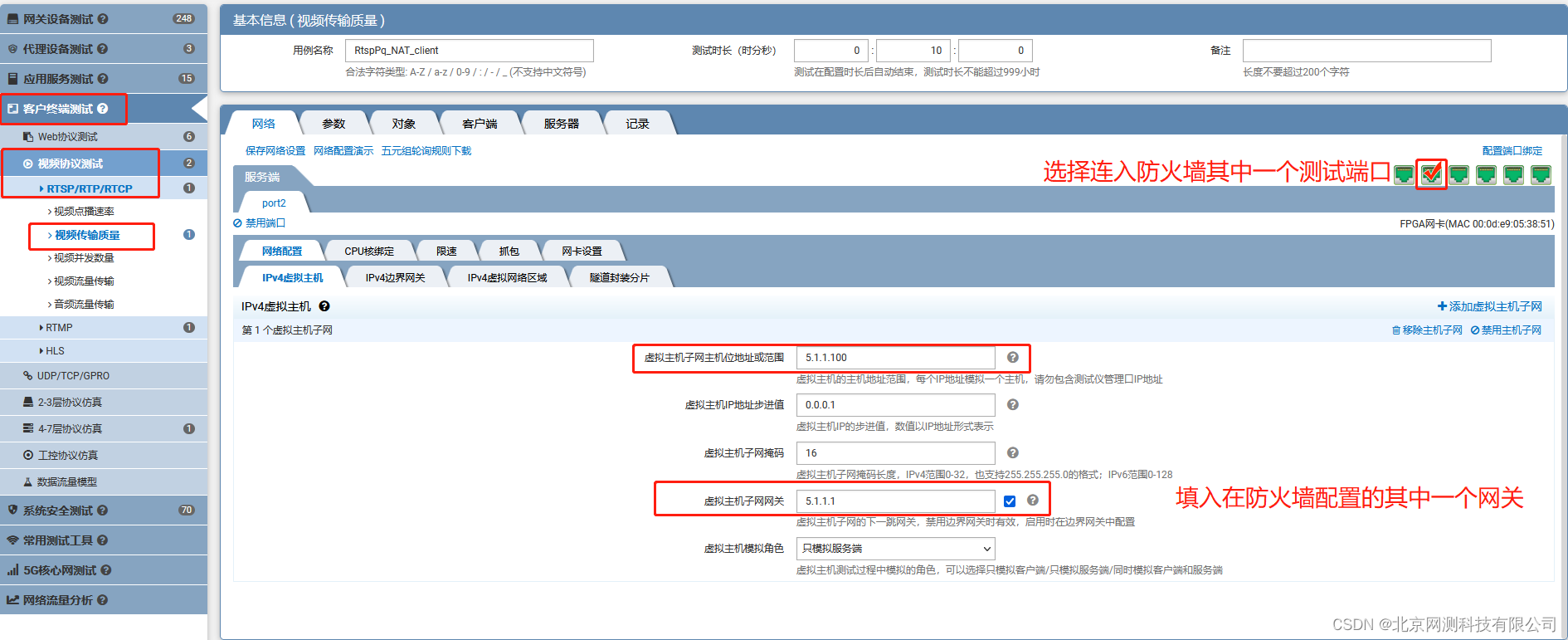Click 禁用主机子网 link
The image size is (1568, 640).
click(x=1506, y=330)
